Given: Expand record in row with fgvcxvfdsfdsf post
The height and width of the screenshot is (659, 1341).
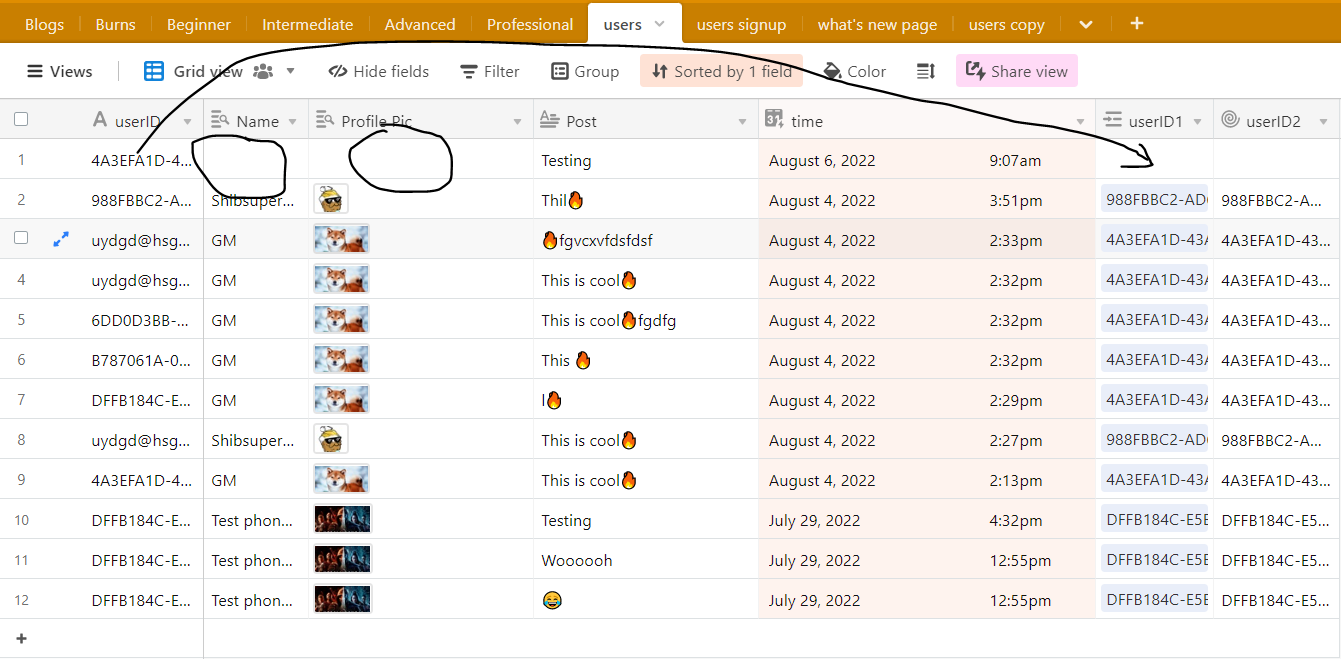Looking at the screenshot, I should click(61, 240).
